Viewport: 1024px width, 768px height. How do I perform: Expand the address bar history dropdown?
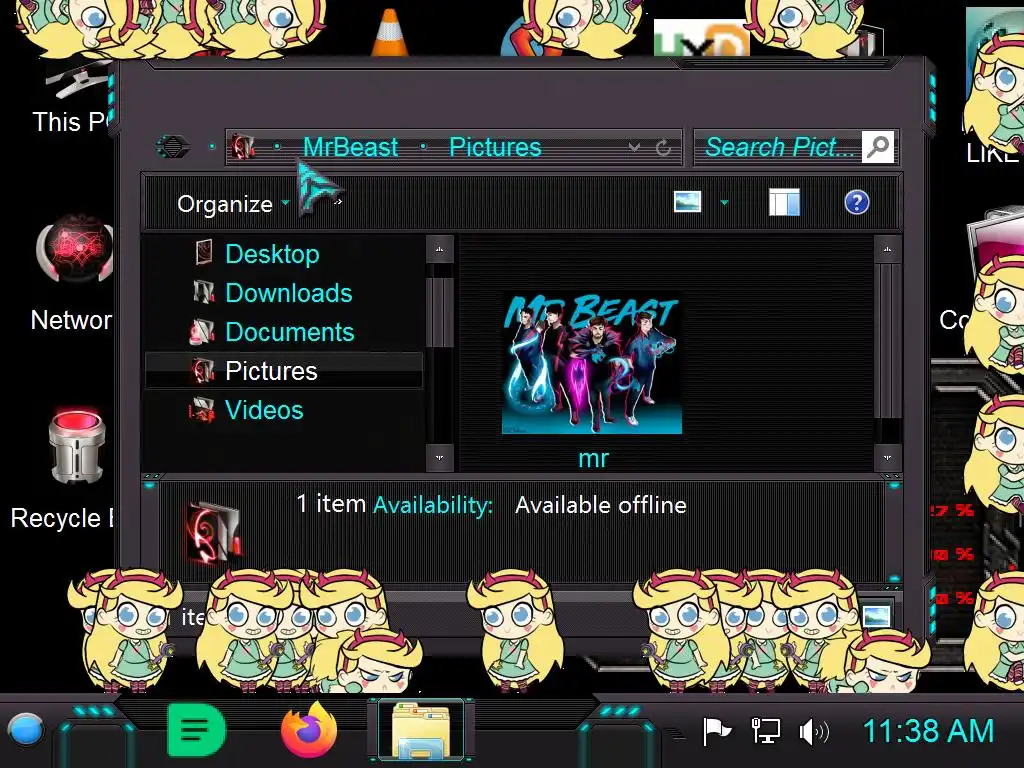[634, 147]
